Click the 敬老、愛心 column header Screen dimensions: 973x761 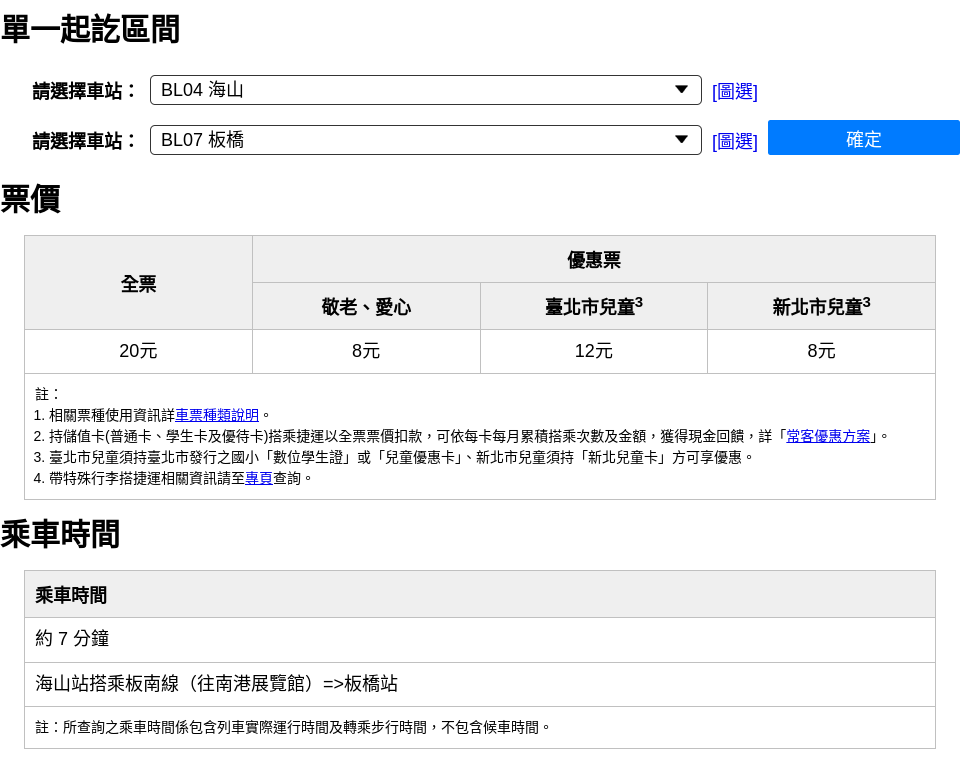(x=366, y=307)
